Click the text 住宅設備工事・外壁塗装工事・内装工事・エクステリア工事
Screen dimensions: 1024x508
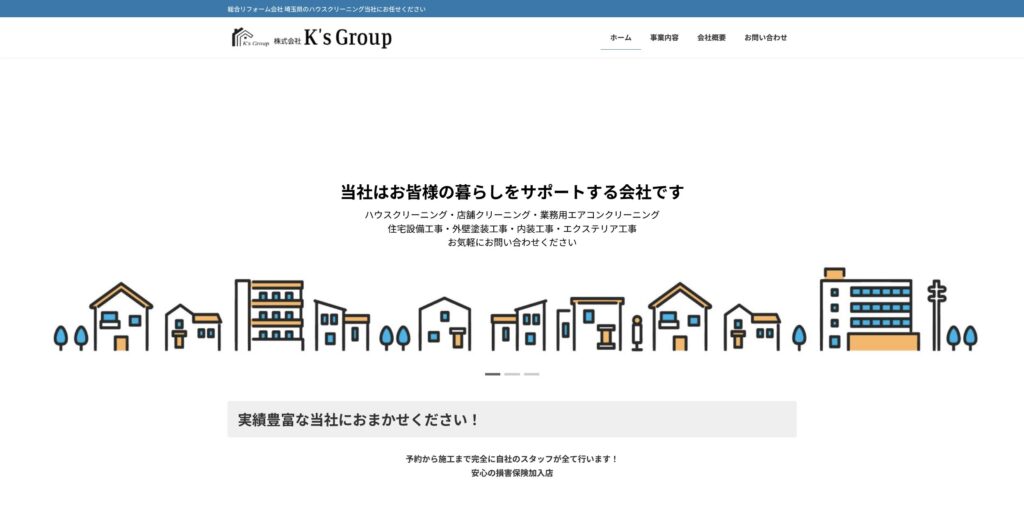click(512, 229)
